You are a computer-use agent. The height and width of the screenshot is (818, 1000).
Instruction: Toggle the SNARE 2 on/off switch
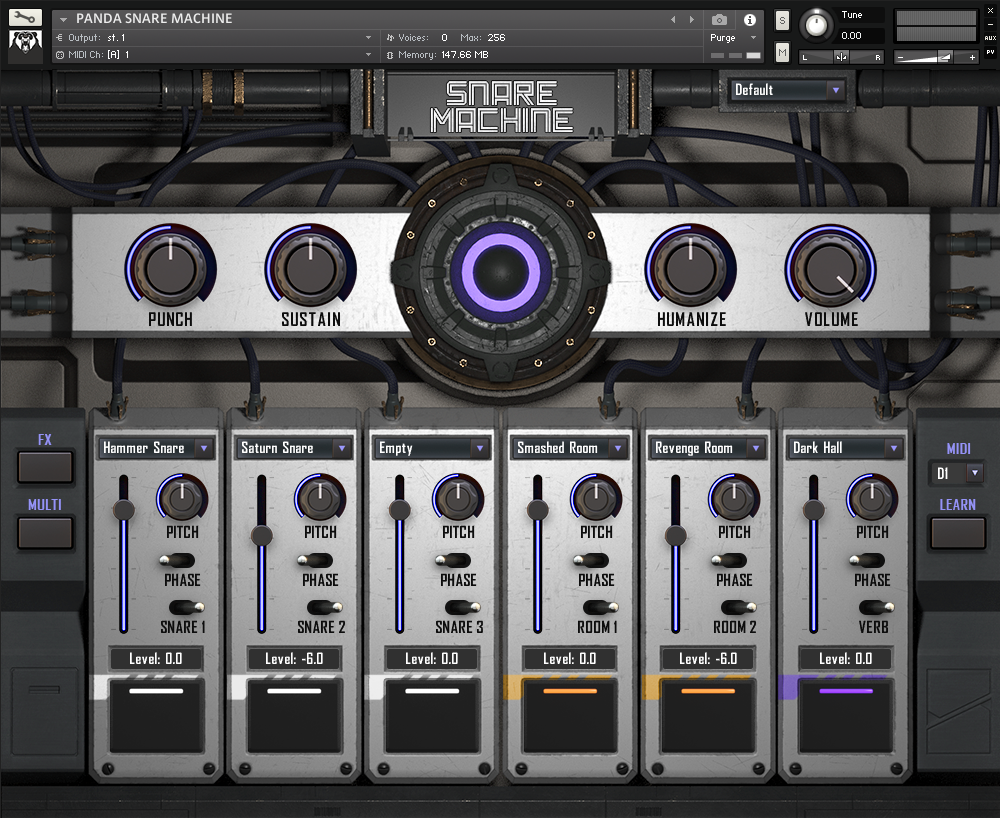[325, 607]
